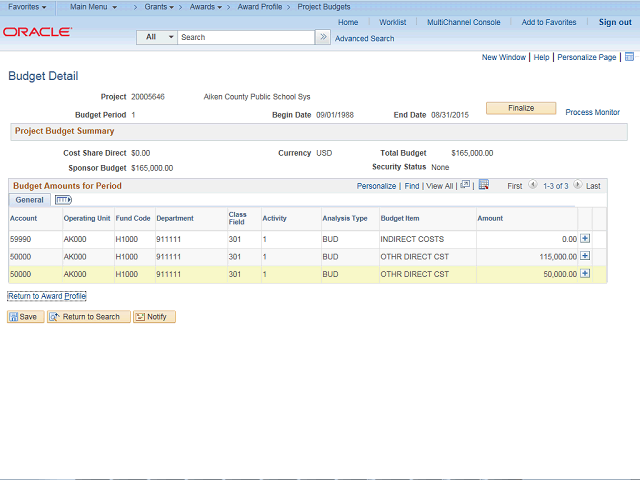Click the Zoom grid popup icon
The image size is (640, 480).
(x=465, y=185)
